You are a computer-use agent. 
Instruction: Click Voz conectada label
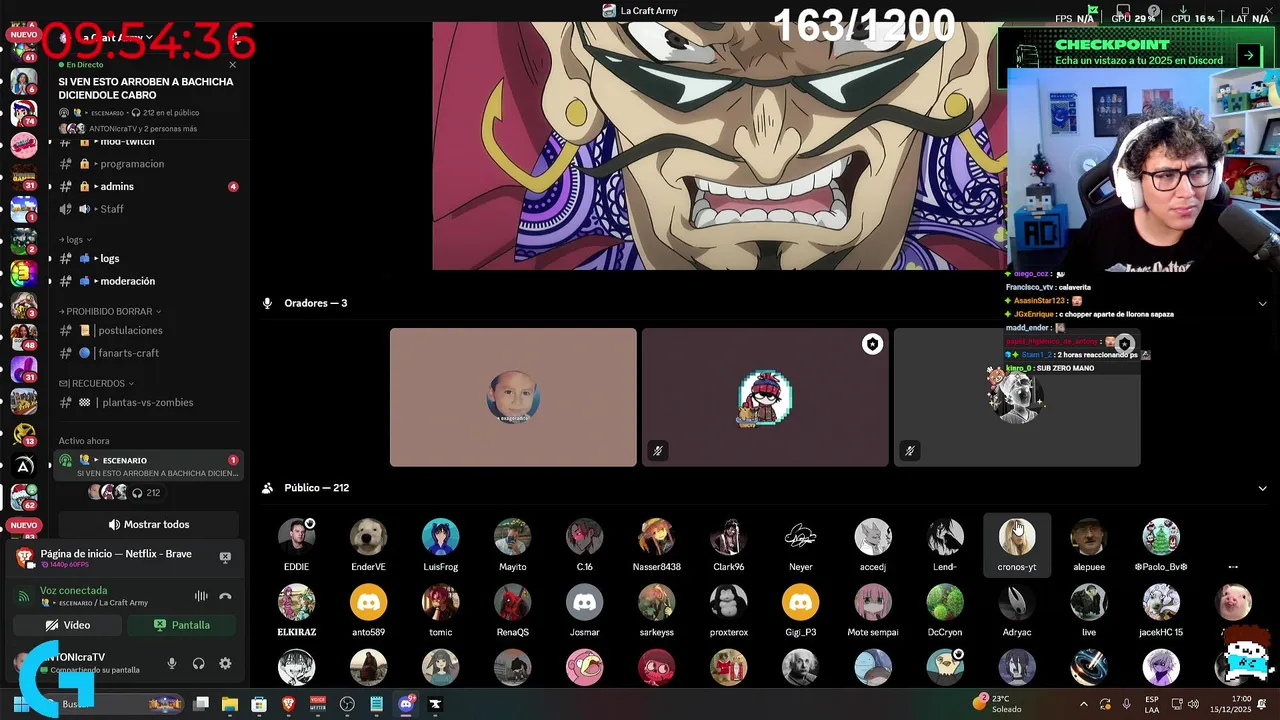coord(73,591)
